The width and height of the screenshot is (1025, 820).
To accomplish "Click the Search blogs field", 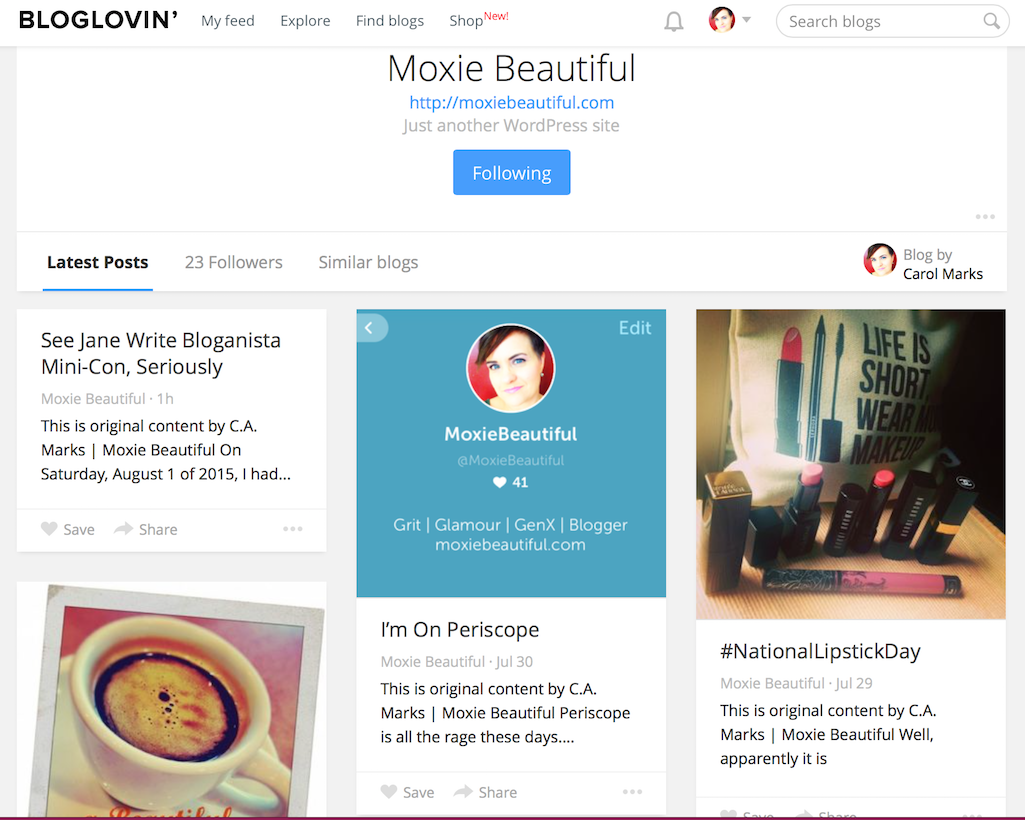I will coord(892,22).
